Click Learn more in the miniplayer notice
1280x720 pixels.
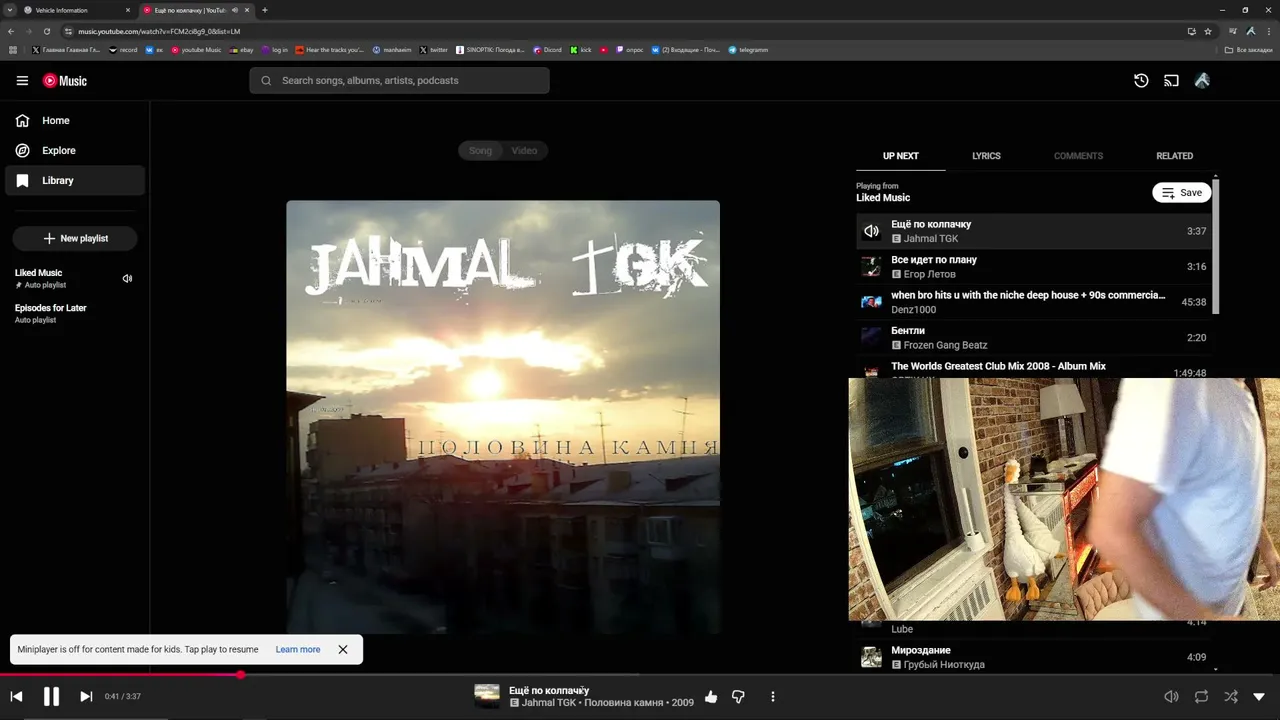click(298, 650)
